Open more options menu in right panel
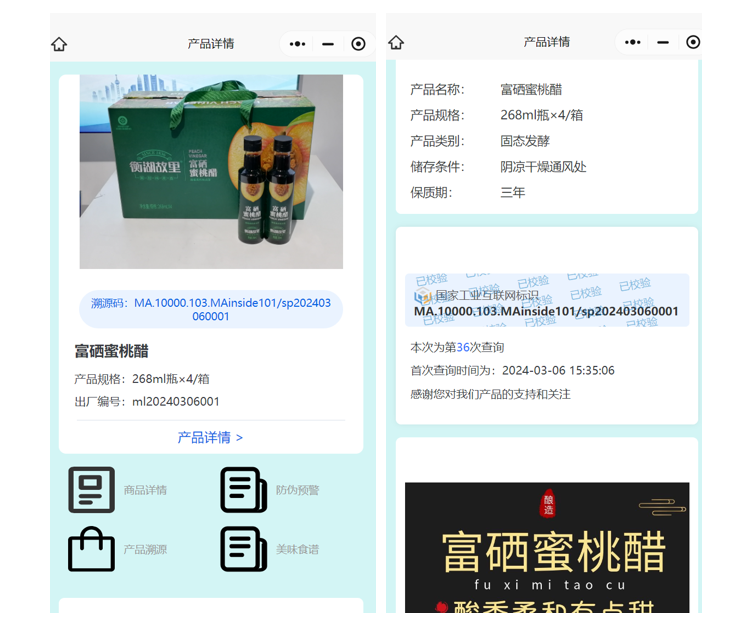This screenshot has width=750, height=624. 632,42
